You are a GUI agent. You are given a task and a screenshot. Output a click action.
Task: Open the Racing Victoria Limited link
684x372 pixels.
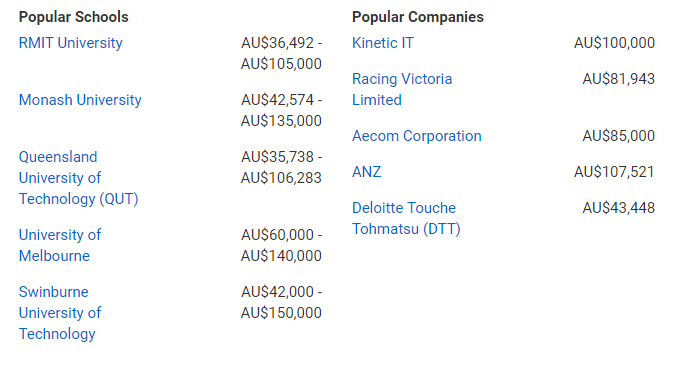tap(402, 89)
